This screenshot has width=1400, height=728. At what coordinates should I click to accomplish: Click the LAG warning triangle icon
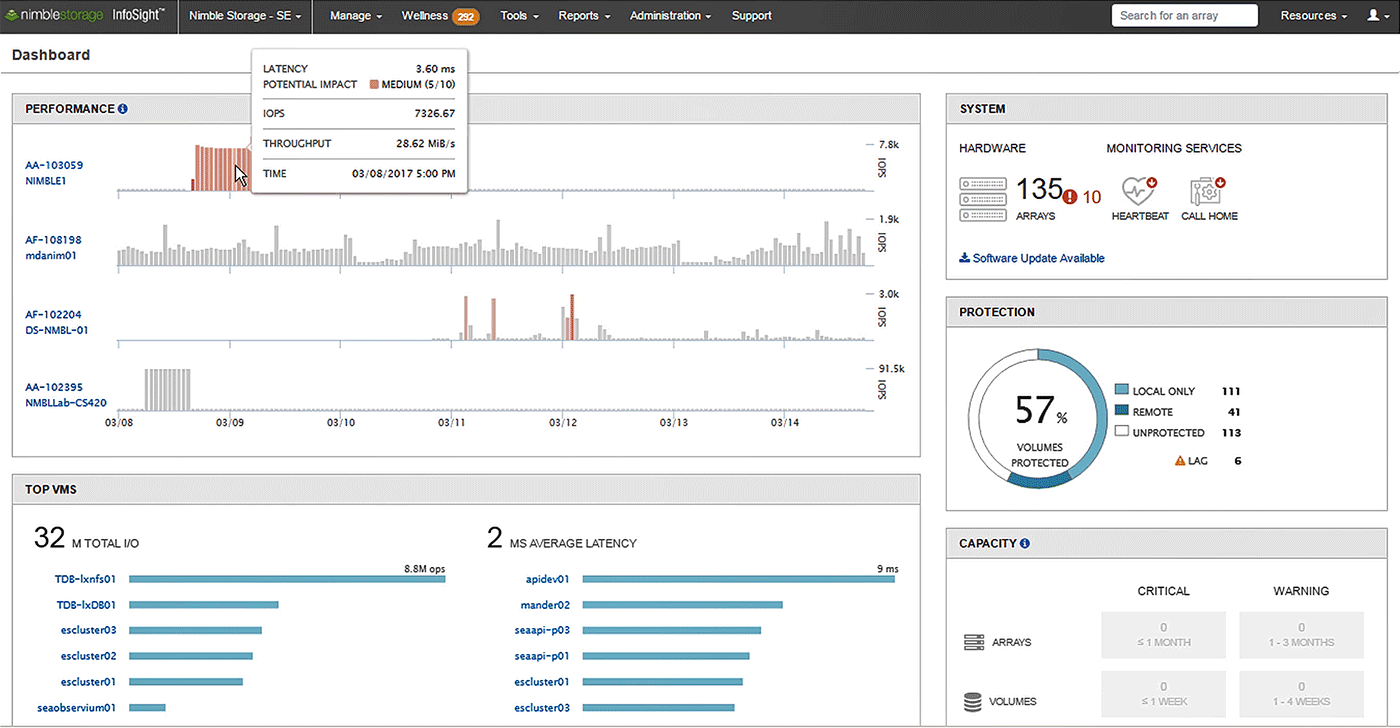tap(1180, 461)
